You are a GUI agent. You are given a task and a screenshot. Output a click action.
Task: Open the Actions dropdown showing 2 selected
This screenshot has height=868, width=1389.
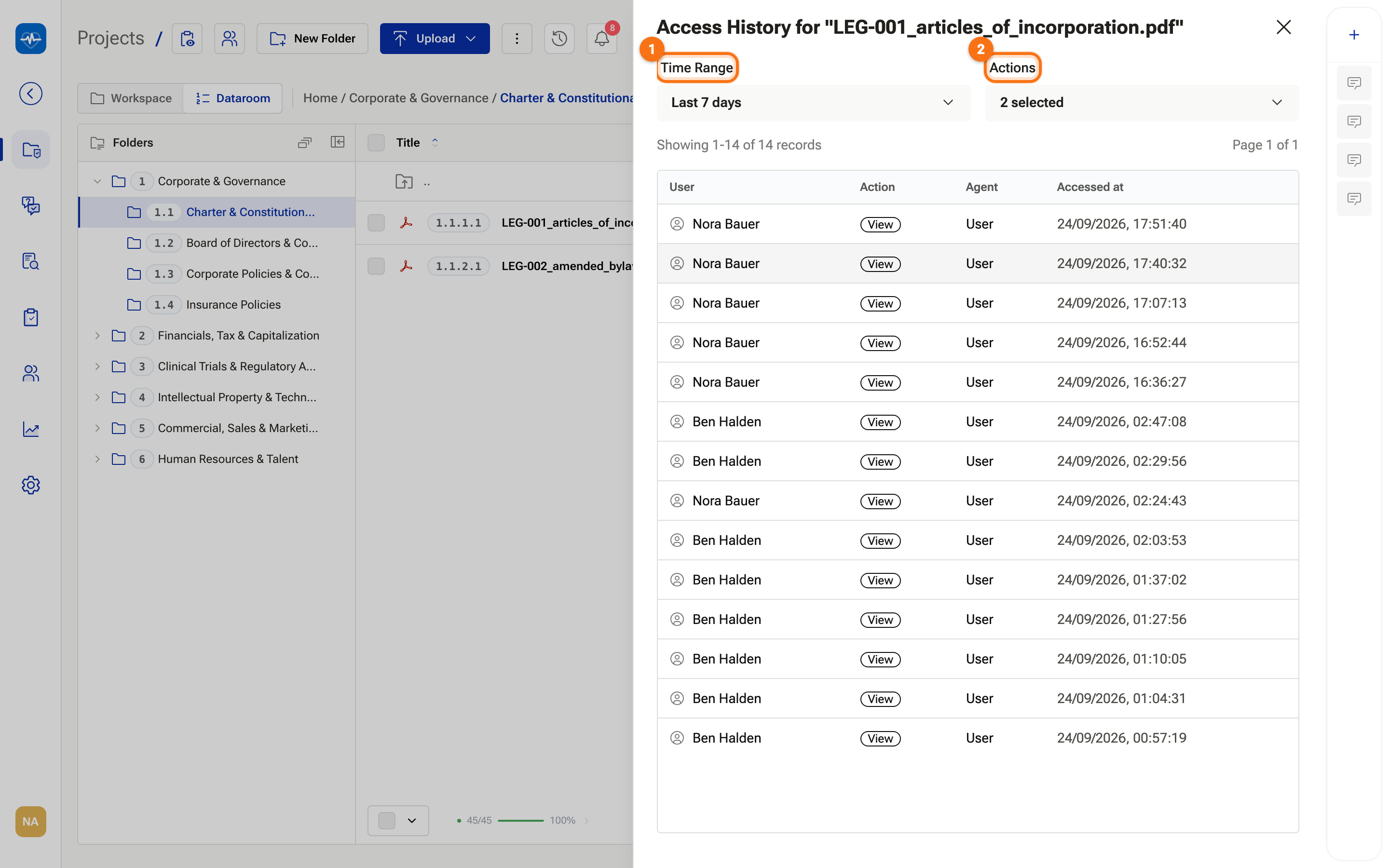(x=1141, y=102)
